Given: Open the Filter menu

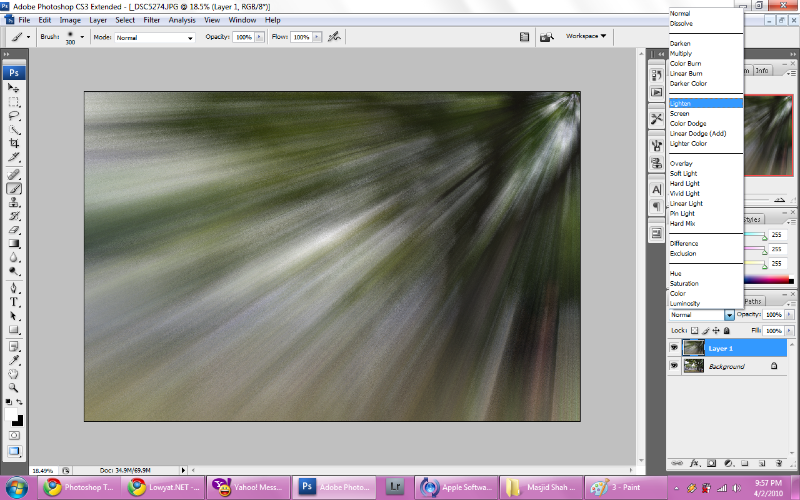Looking at the screenshot, I should click(x=151, y=20).
